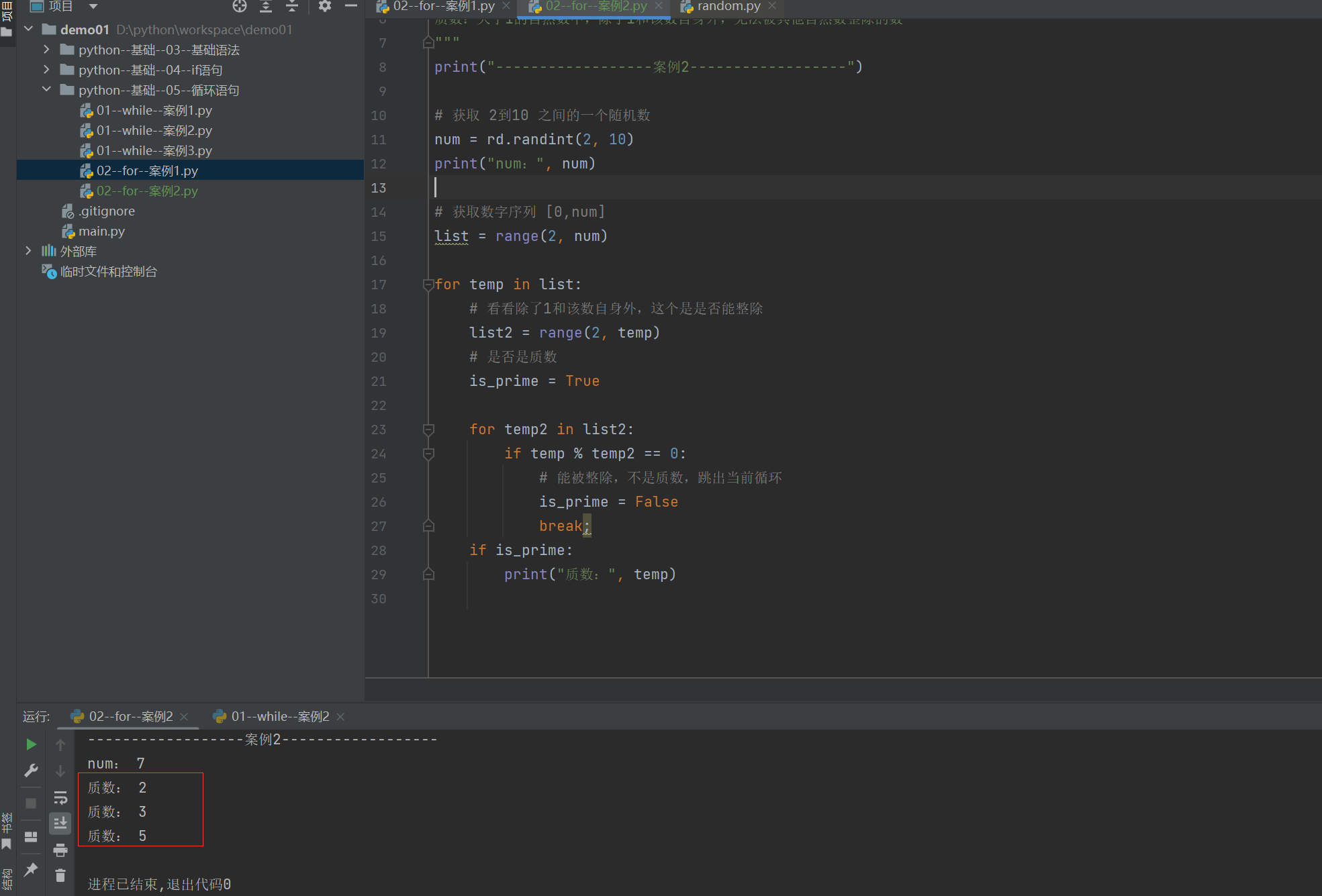Open the project panel gear options
The height and width of the screenshot is (896, 1322).
(325, 7)
